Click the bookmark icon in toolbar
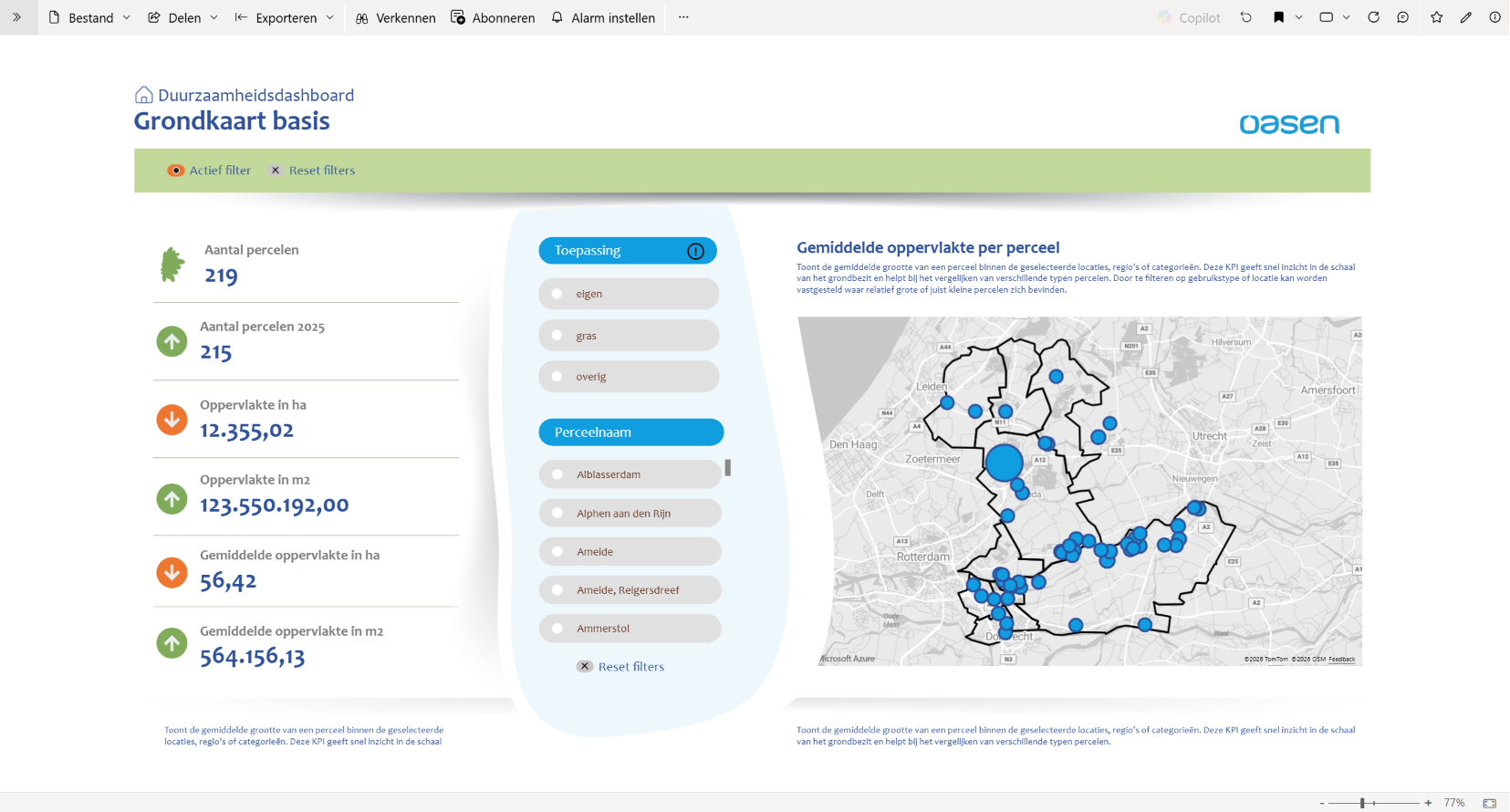 coord(1279,17)
